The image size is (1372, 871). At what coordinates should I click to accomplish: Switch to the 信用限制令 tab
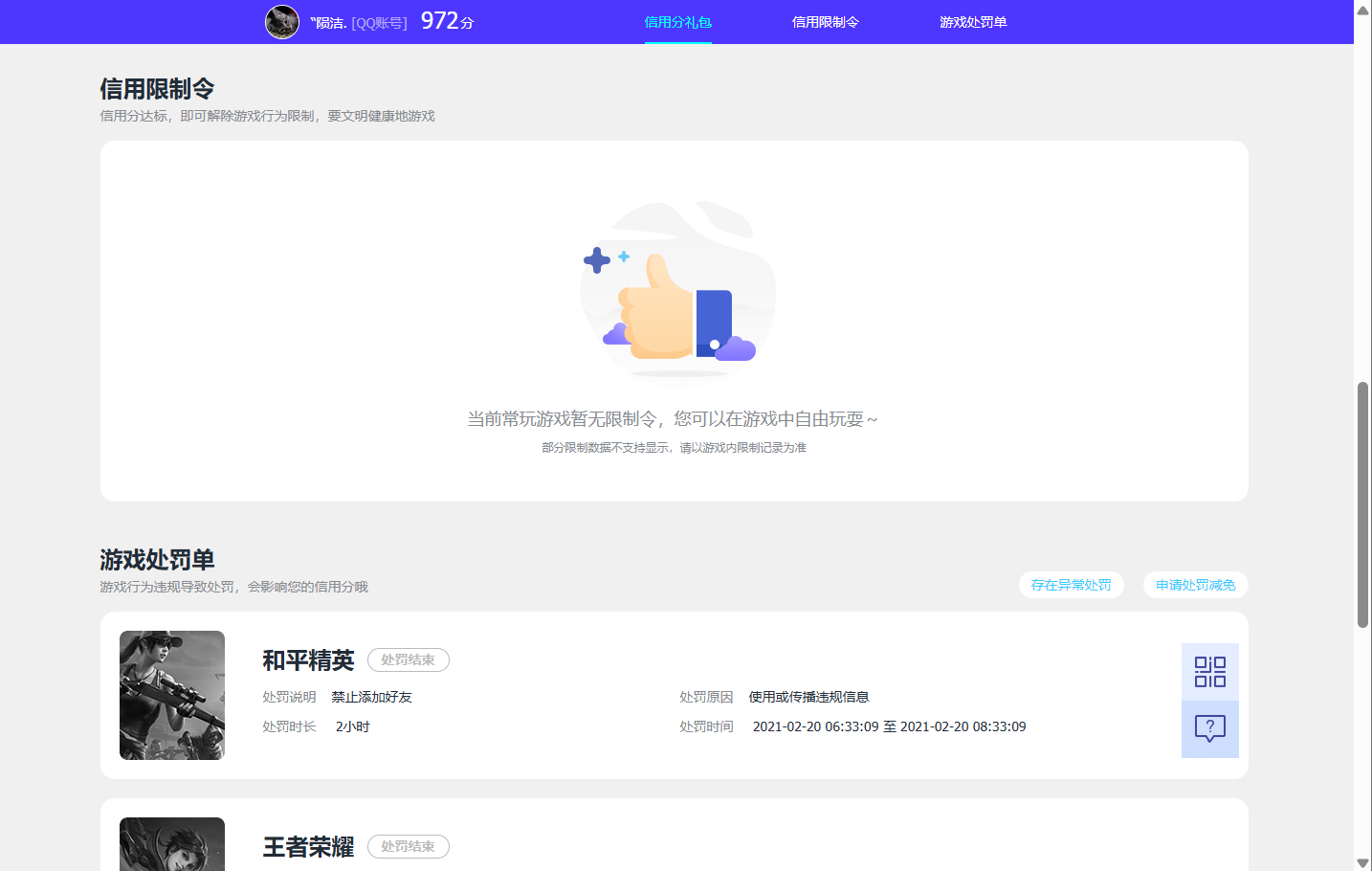click(x=825, y=22)
